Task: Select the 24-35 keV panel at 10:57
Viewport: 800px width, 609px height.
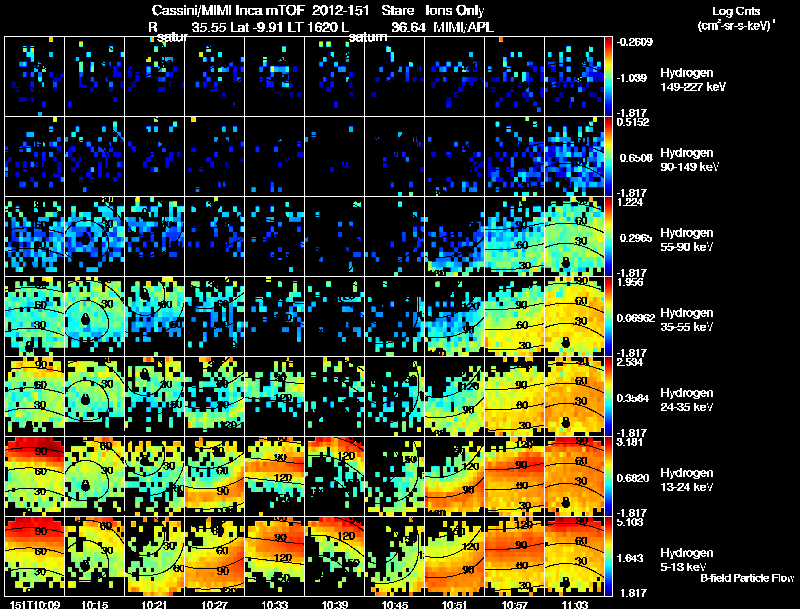Action: [515, 397]
